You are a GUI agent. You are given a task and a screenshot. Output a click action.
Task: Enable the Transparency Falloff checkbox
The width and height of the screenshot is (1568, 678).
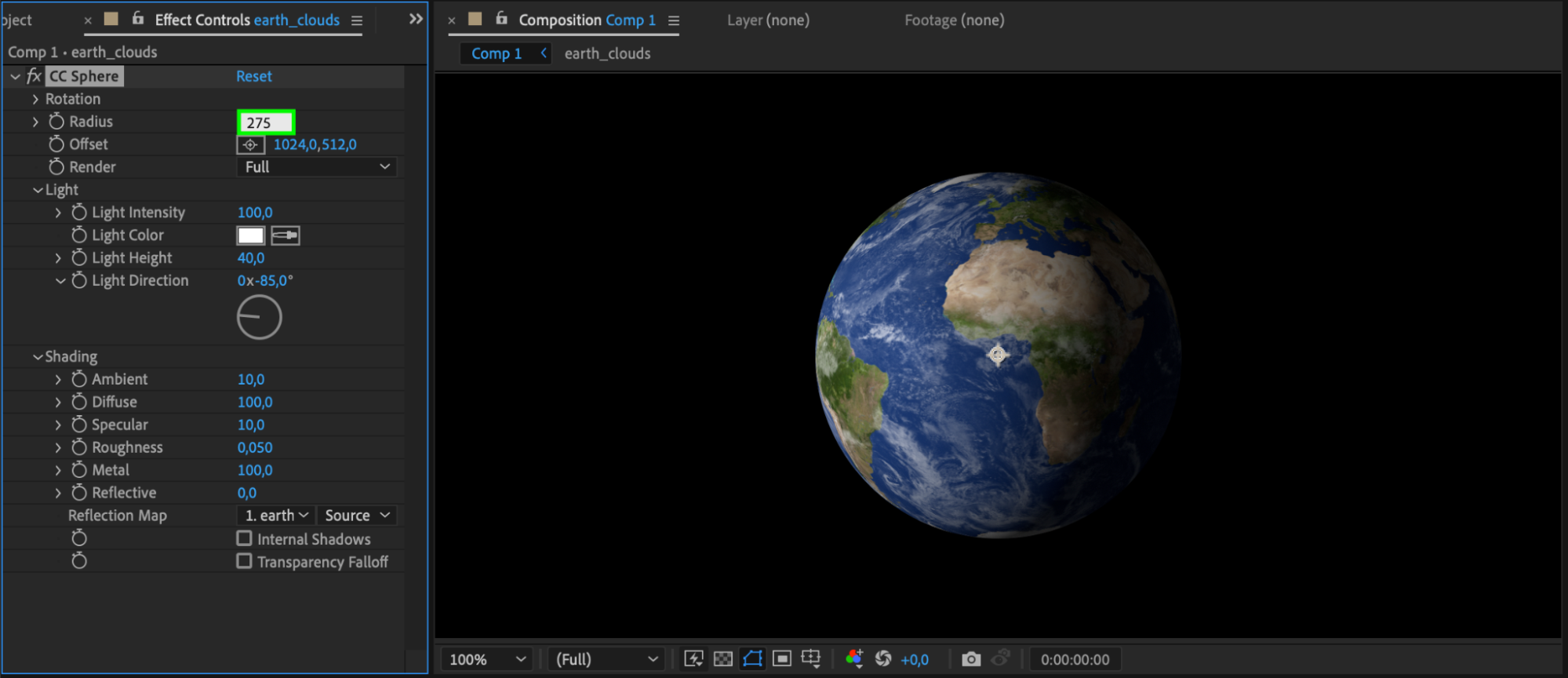click(x=245, y=562)
